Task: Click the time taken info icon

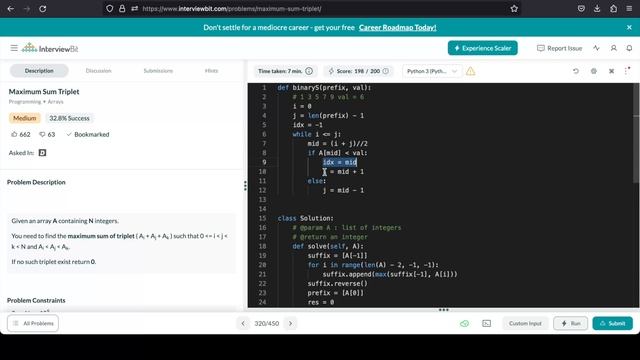Action: click(x=309, y=71)
